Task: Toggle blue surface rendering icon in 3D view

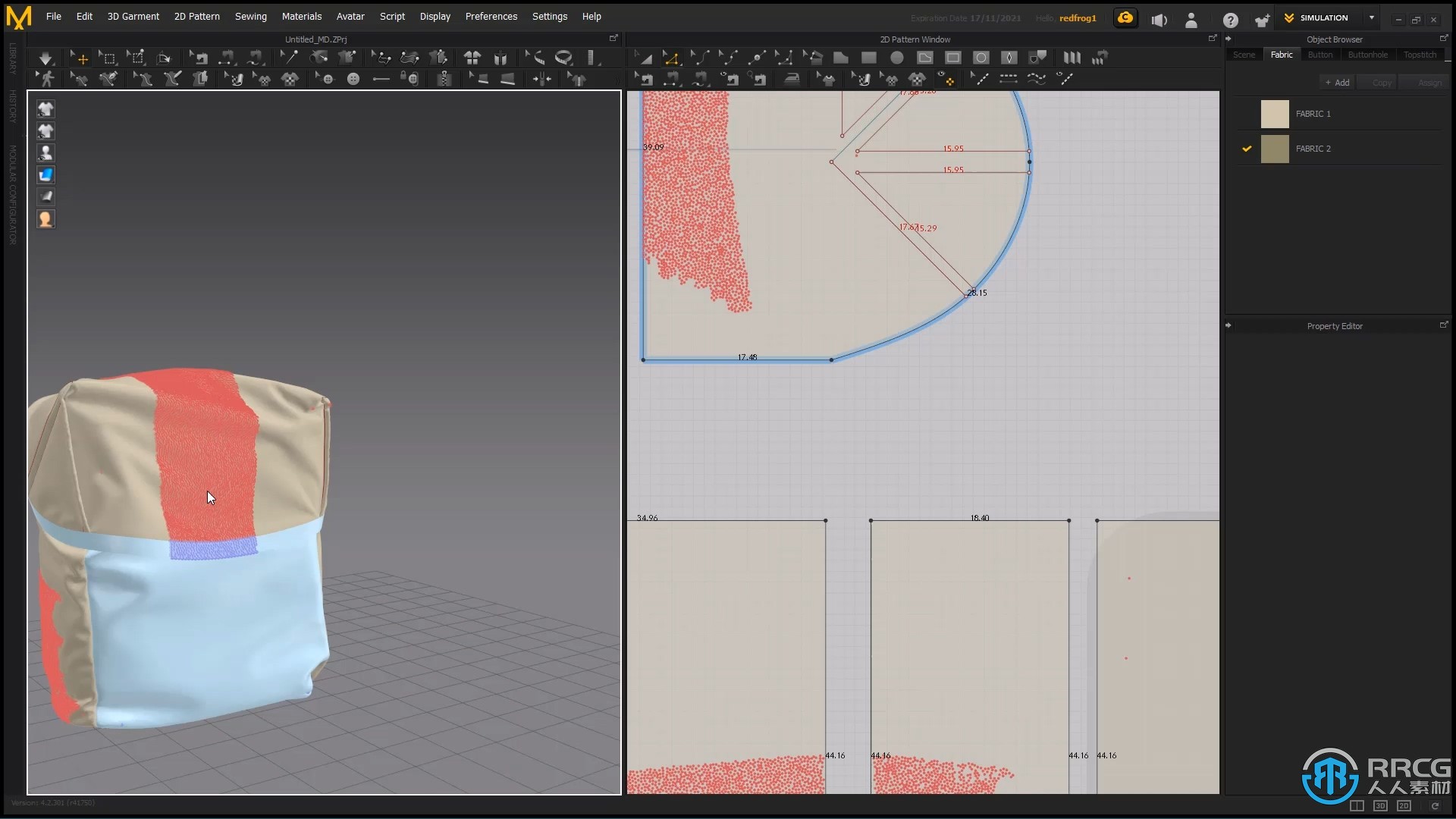Action: pyautogui.click(x=45, y=175)
